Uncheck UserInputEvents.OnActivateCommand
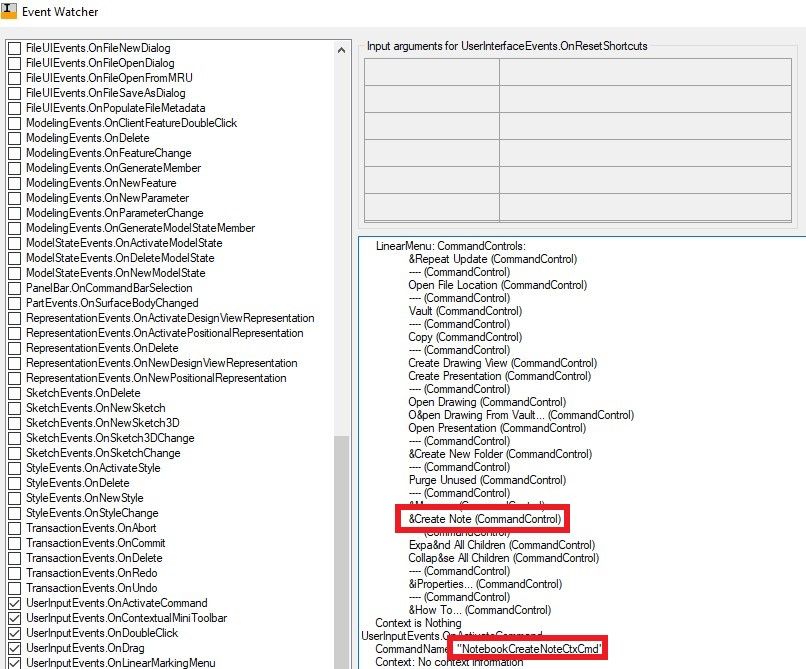Image resolution: width=806 pixels, height=669 pixels. pyautogui.click(x=14, y=603)
